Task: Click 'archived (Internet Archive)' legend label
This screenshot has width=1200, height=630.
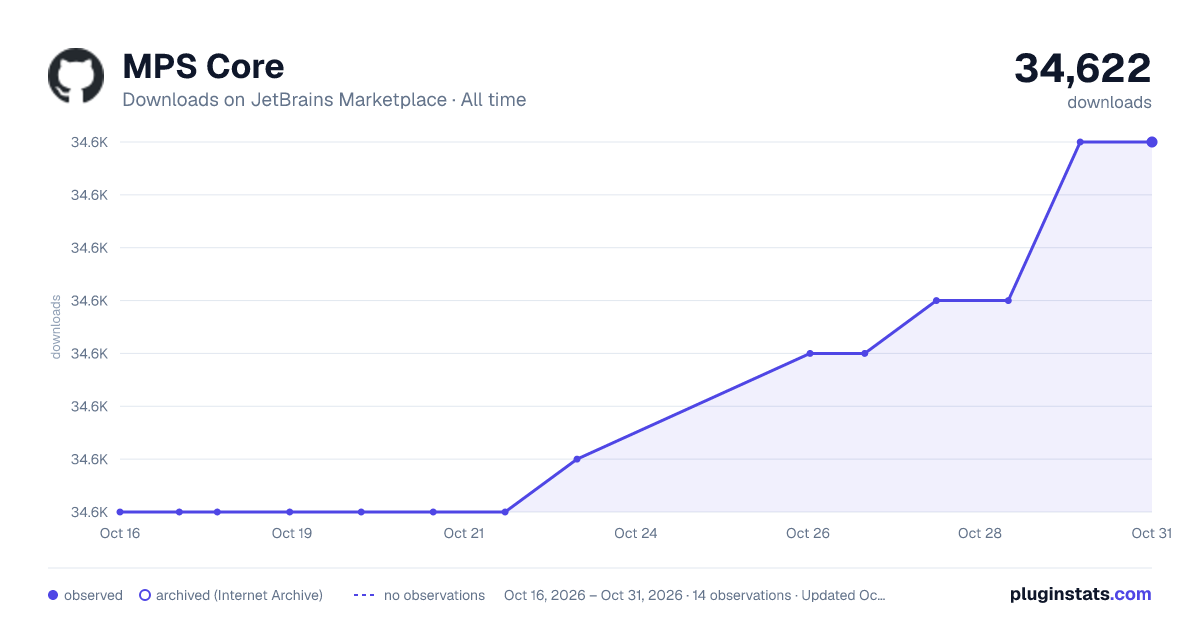Action: coord(239,595)
